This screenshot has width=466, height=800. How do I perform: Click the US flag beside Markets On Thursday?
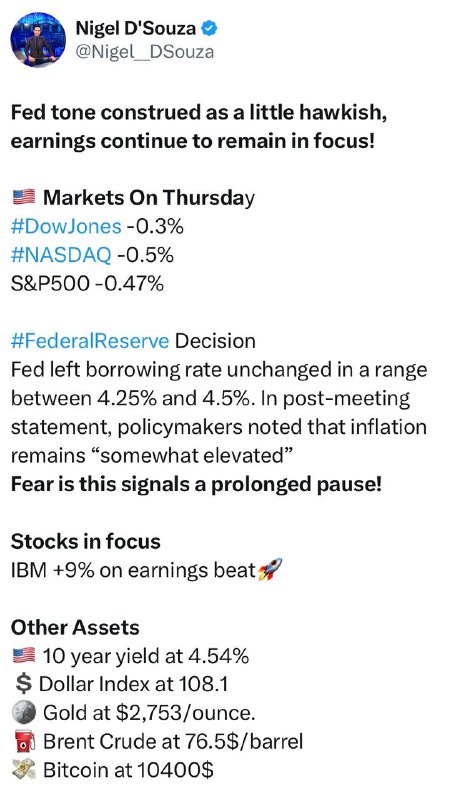click(23, 197)
